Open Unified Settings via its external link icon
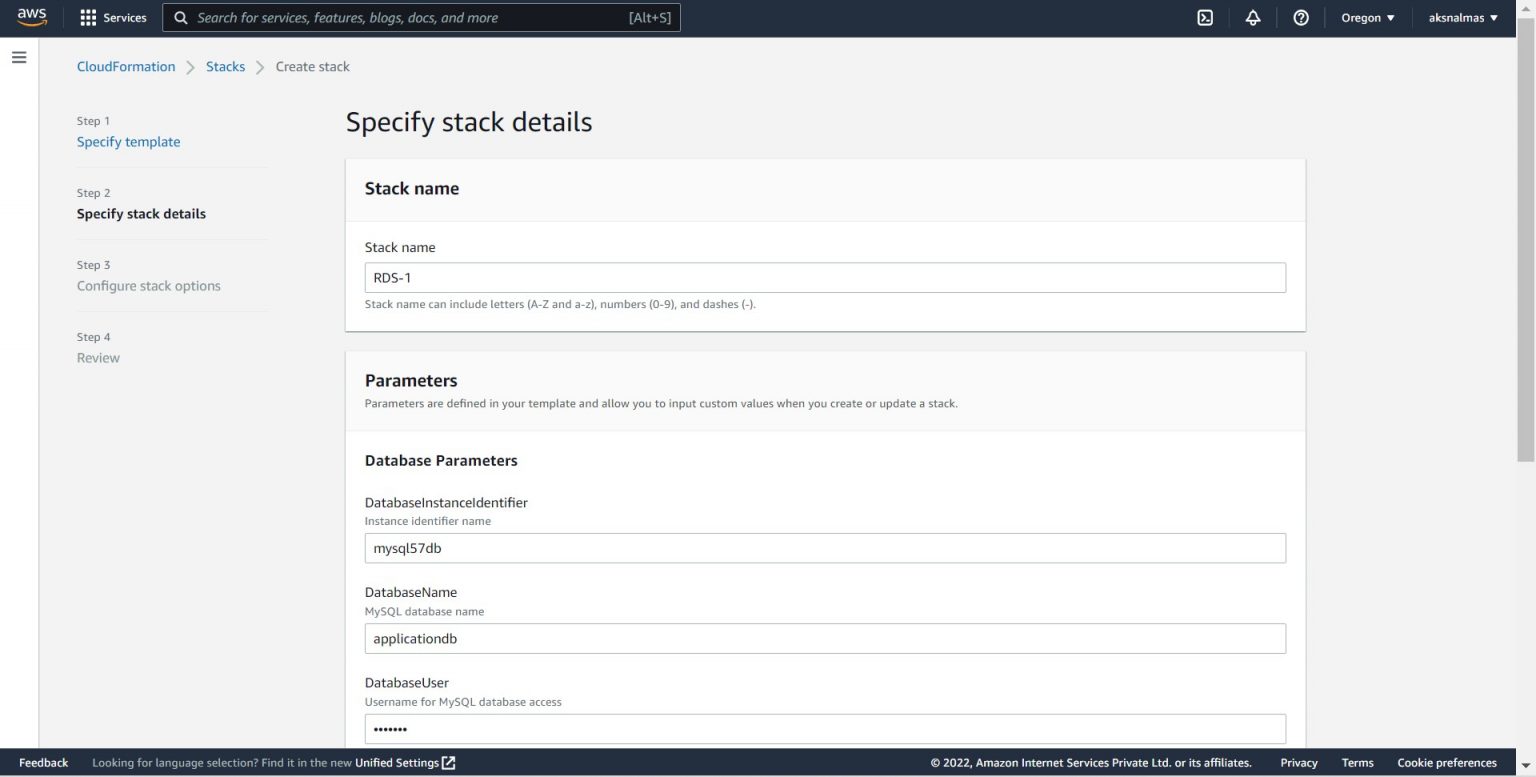Viewport: 1536px width, 777px height. point(447,762)
